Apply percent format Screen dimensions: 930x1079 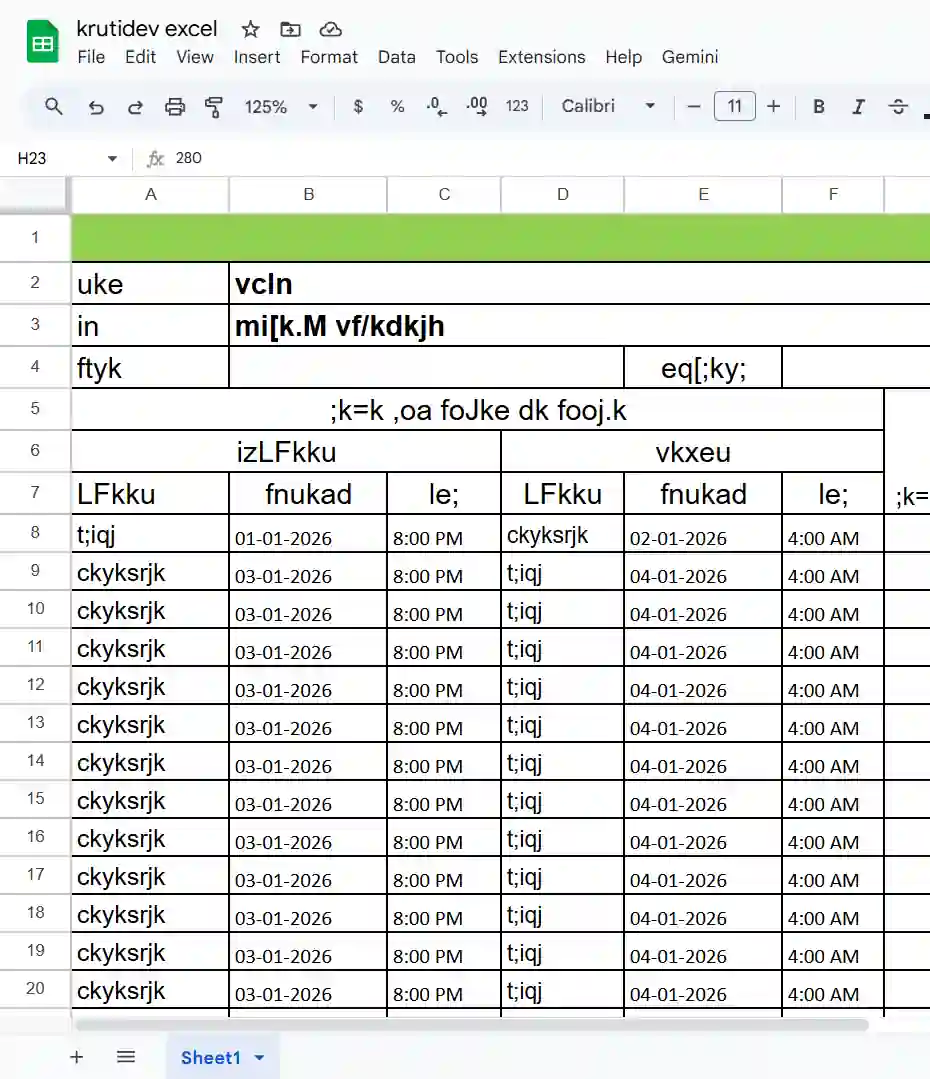click(x=396, y=106)
